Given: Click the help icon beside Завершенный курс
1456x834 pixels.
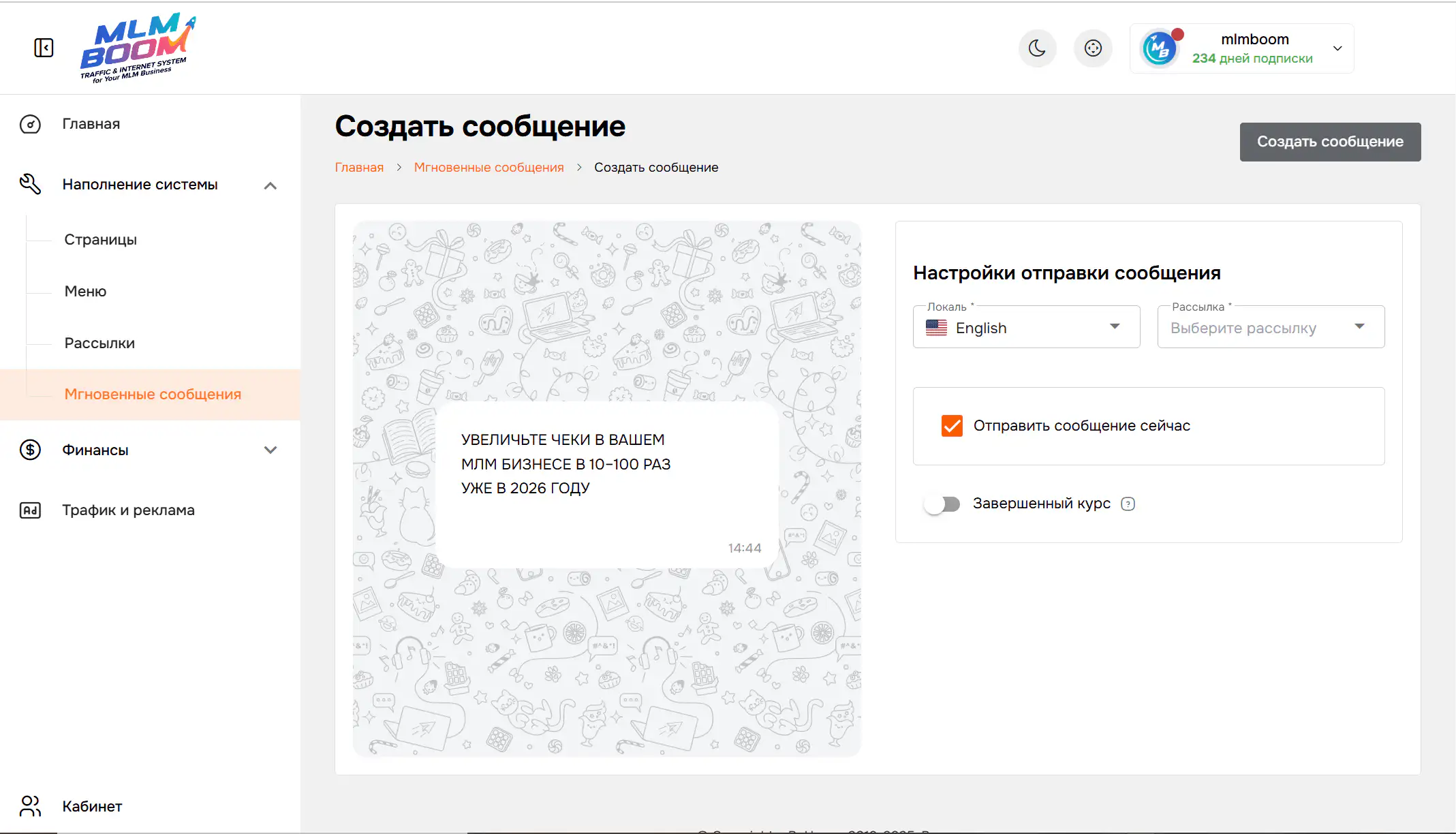Looking at the screenshot, I should coord(1128,504).
